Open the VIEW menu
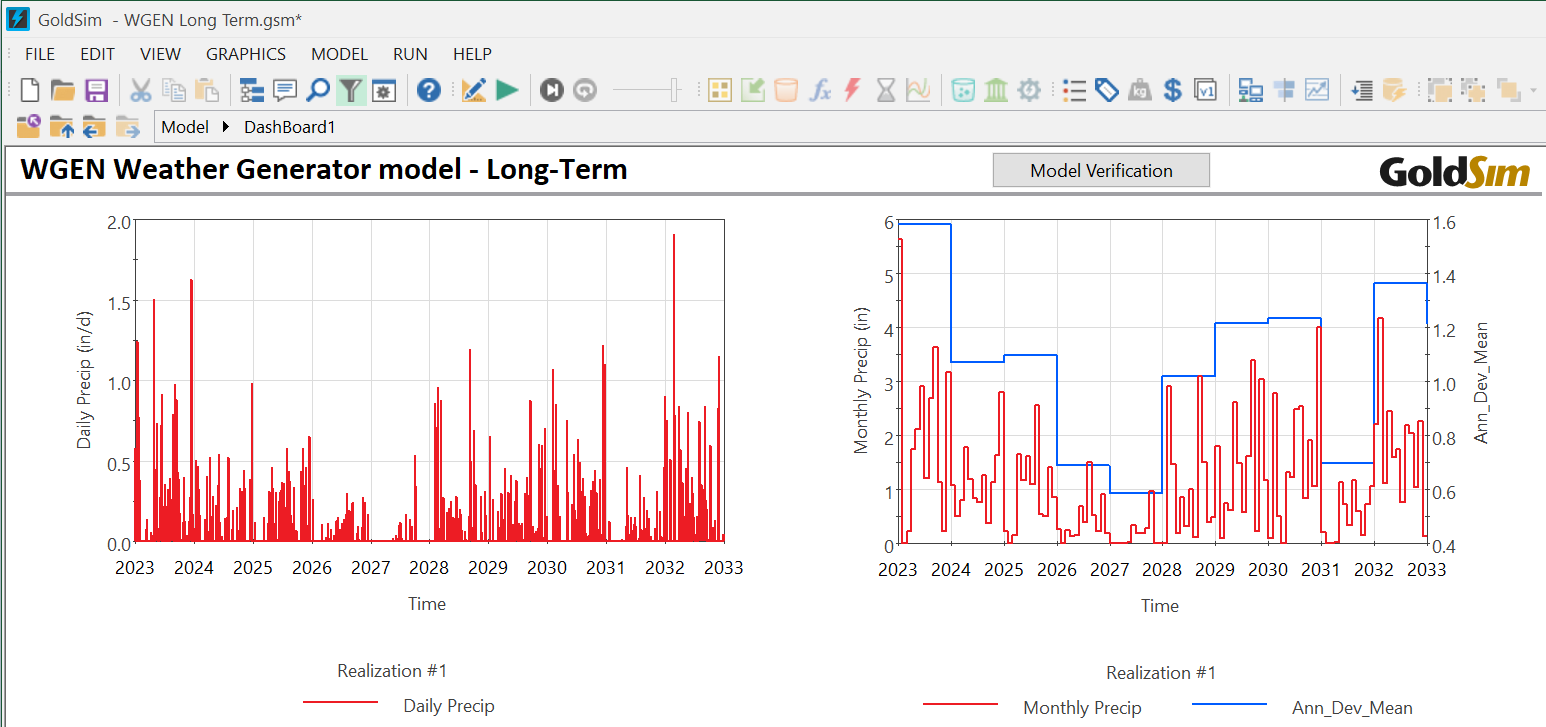Image resolution: width=1546 pixels, height=727 pixels. (x=160, y=54)
